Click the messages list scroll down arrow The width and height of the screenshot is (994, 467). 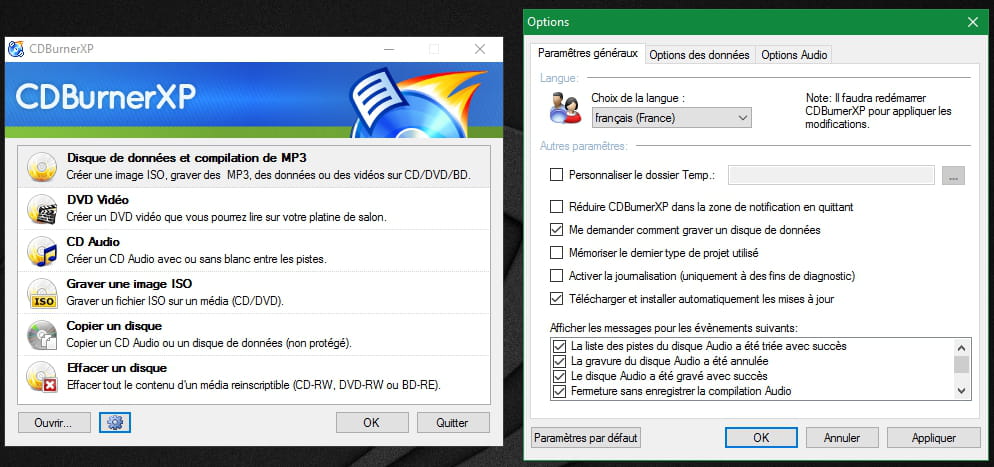click(962, 390)
